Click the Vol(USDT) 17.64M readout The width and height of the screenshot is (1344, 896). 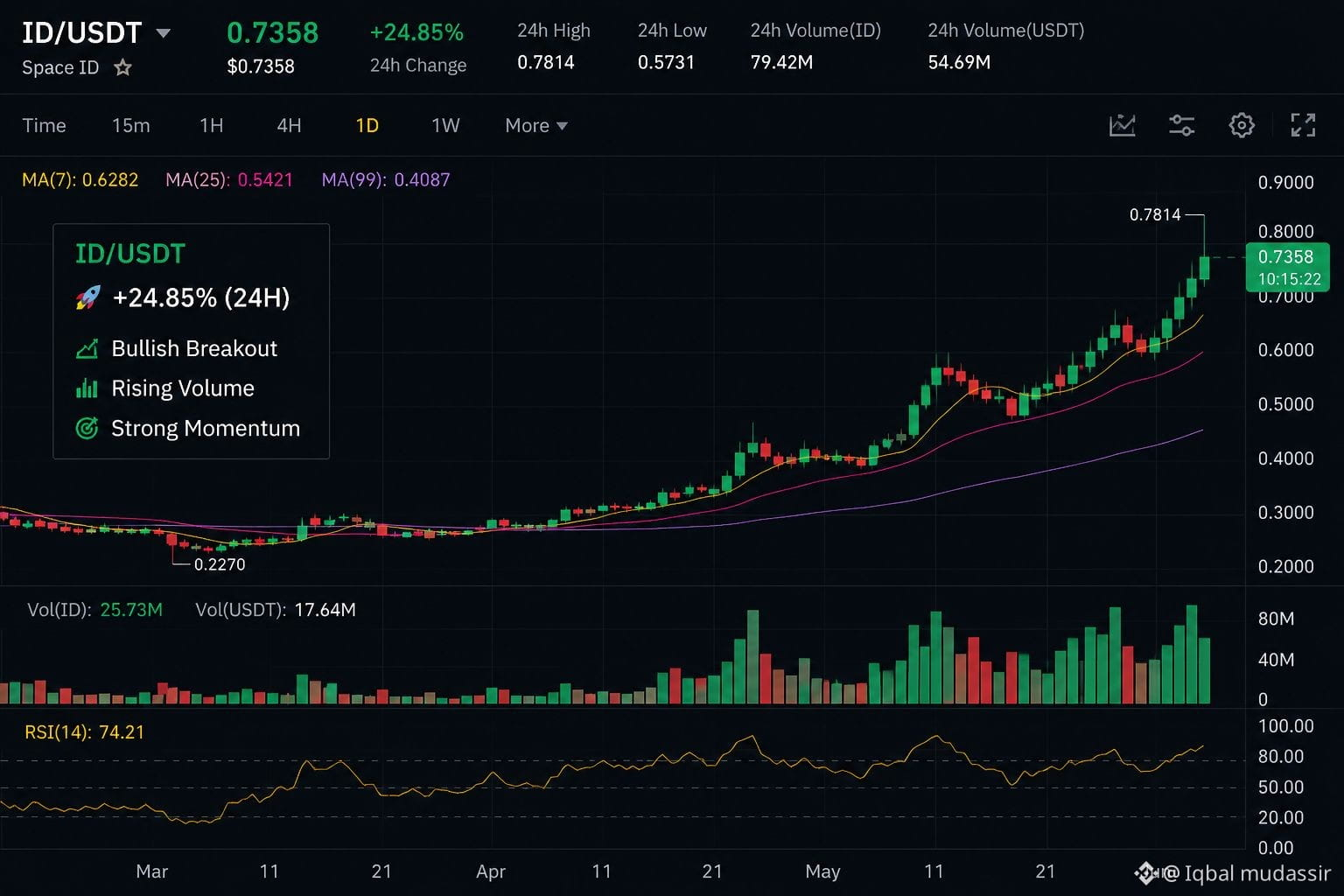(276, 609)
